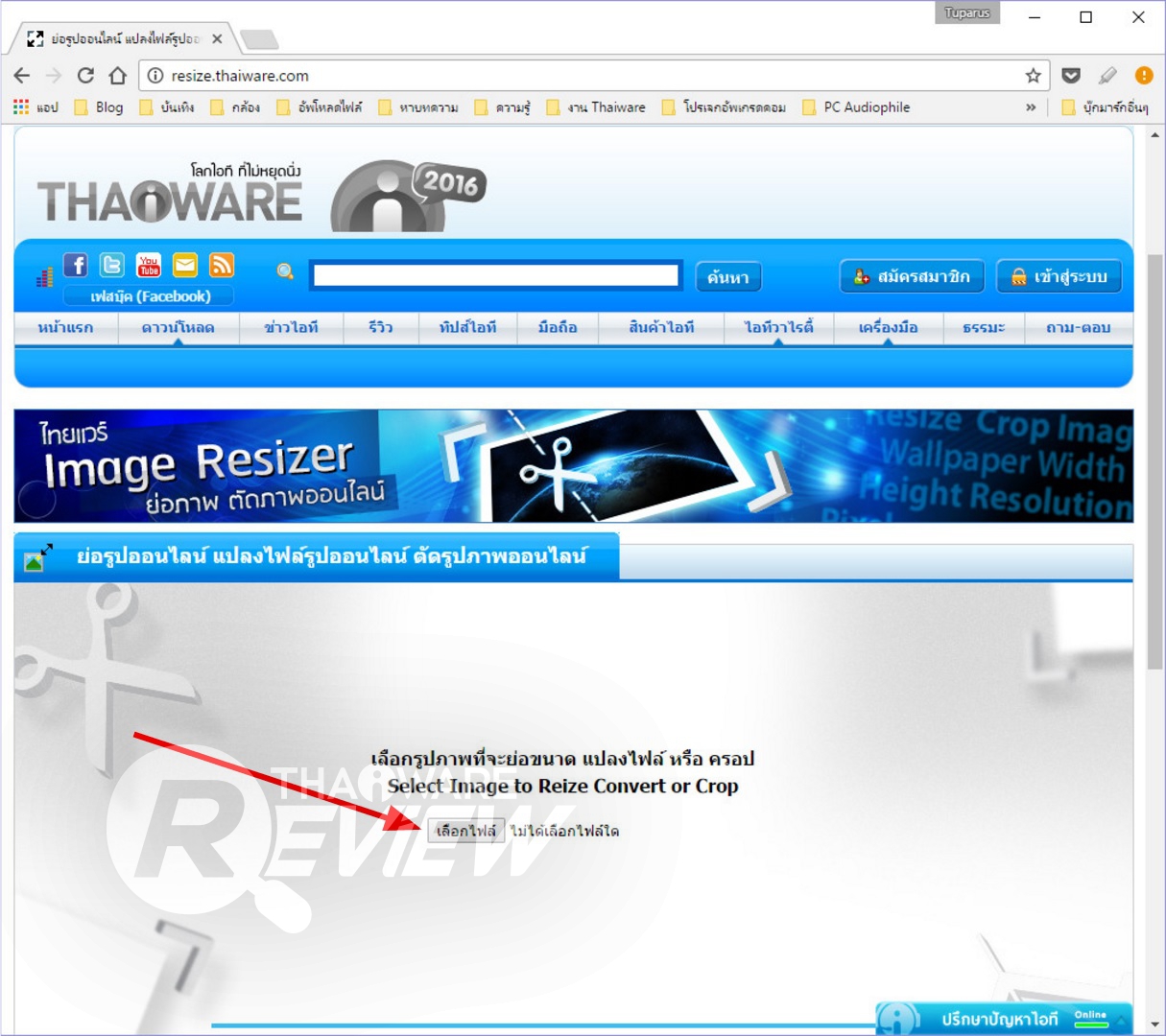Click the pen extension icon
This screenshot has height=1036, width=1166.
1107,76
